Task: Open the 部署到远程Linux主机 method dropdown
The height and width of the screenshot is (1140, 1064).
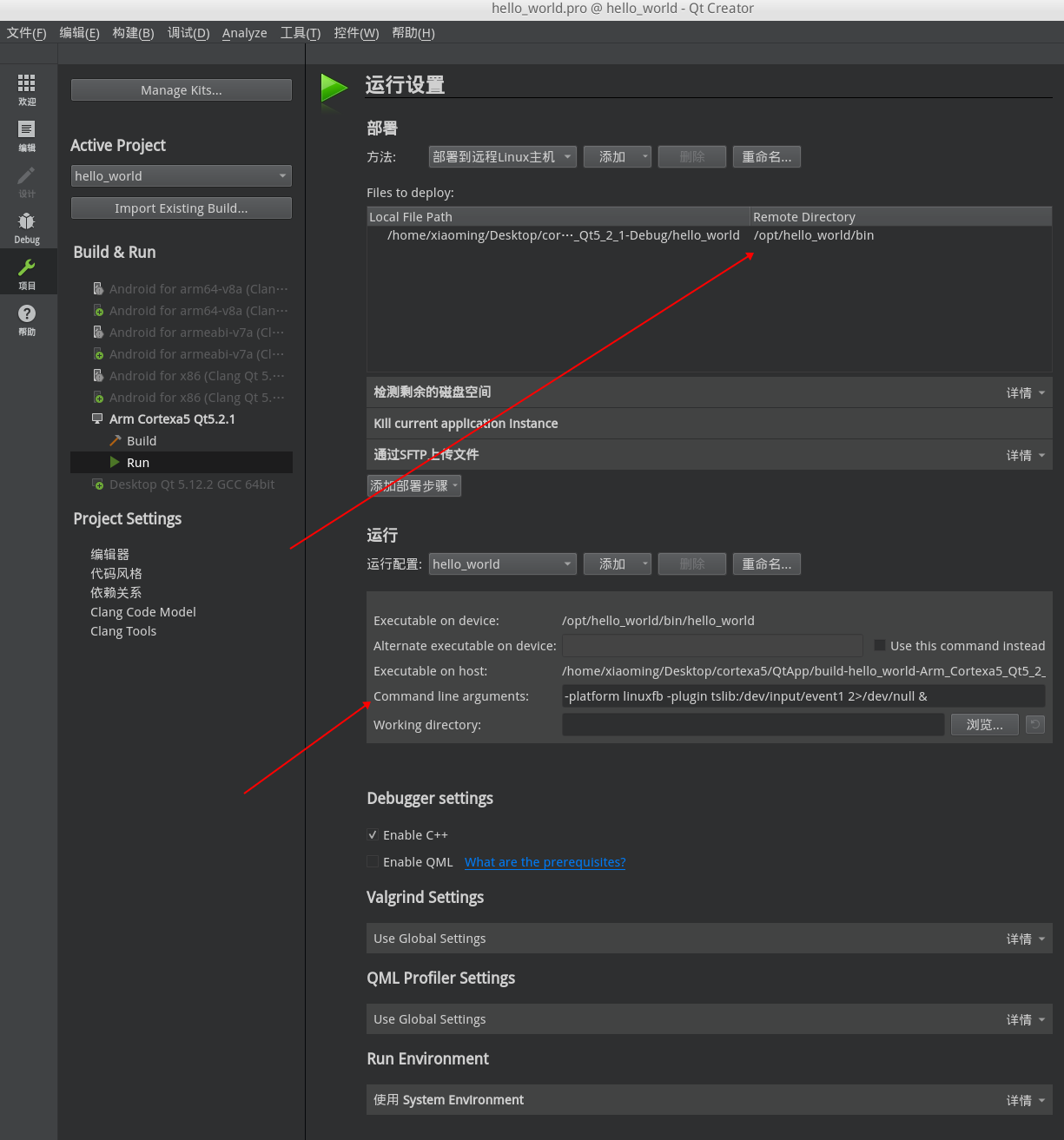Action: 502,156
